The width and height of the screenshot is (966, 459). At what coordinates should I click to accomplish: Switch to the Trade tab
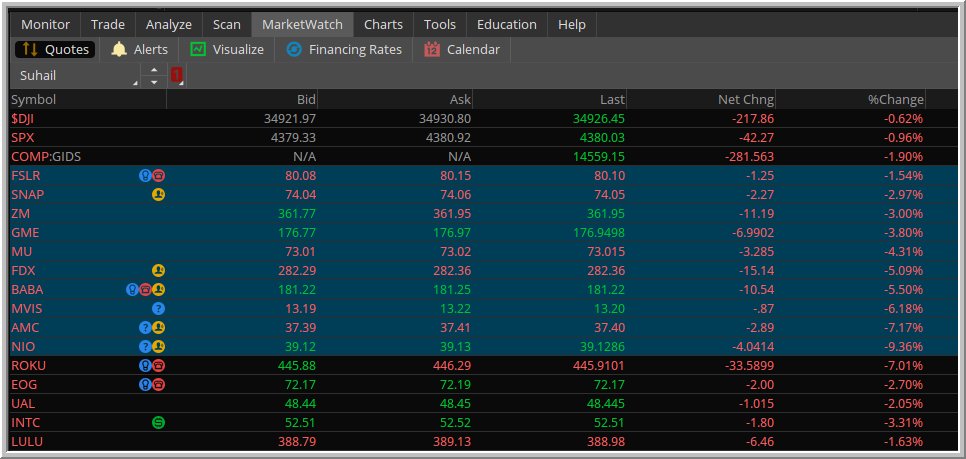tap(108, 25)
